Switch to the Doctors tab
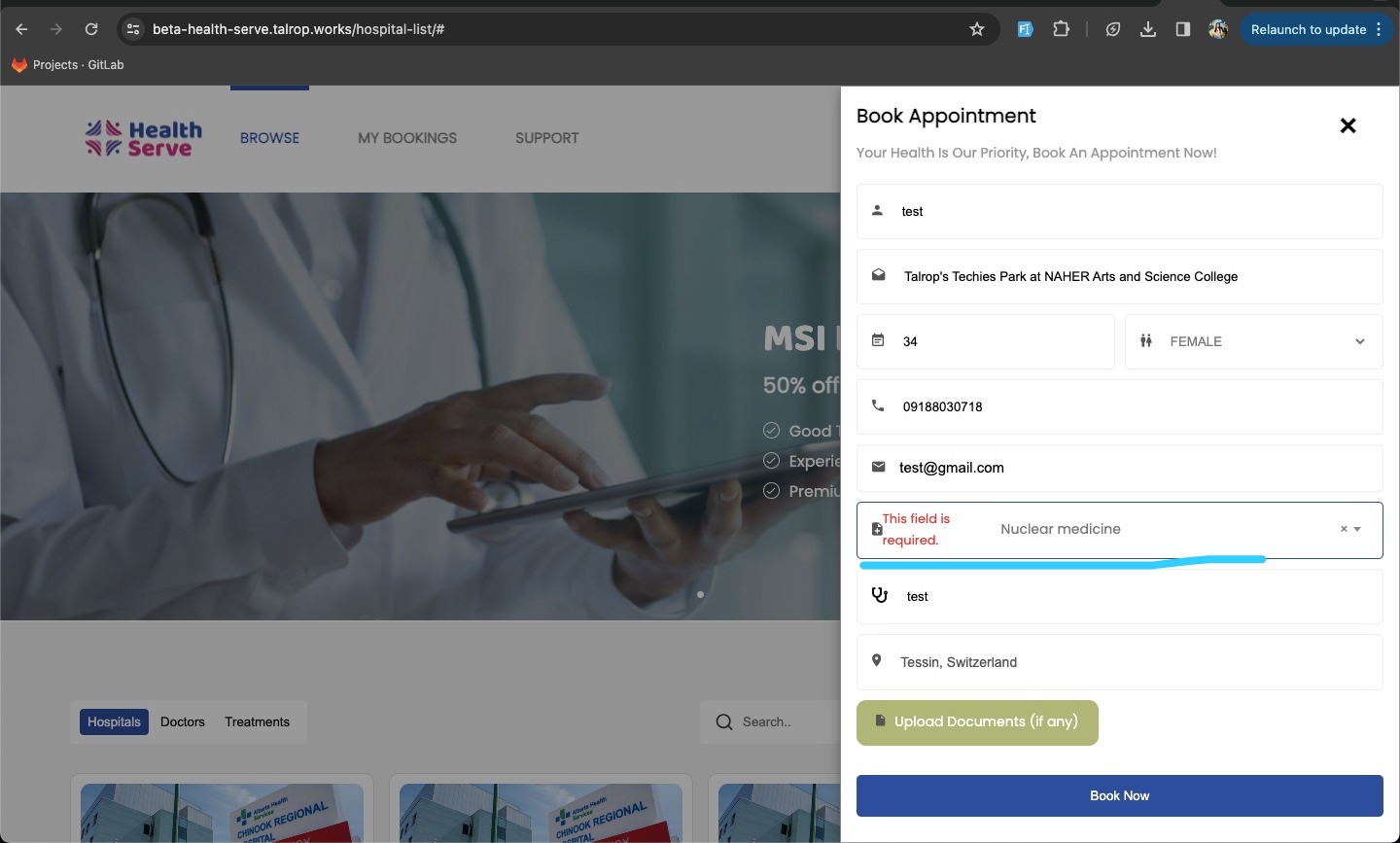This screenshot has height=843, width=1400. (183, 722)
